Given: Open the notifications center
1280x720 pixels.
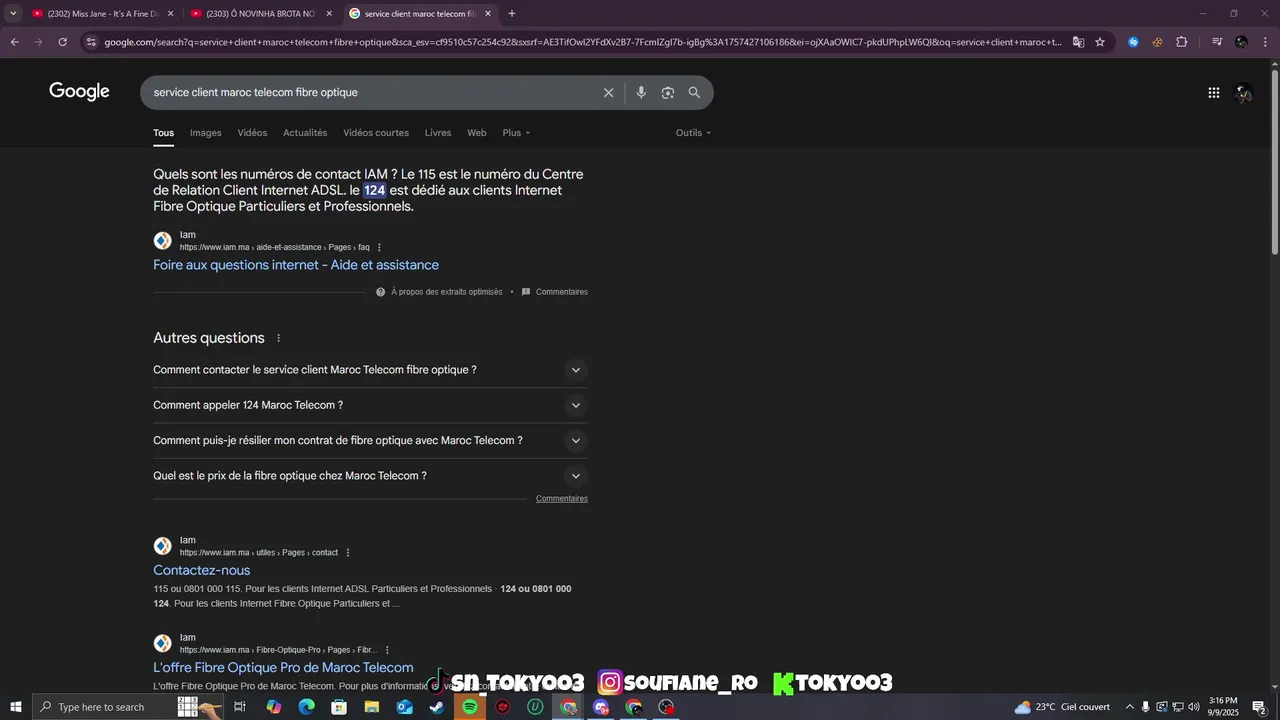Looking at the screenshot, I should point(1260,707).
